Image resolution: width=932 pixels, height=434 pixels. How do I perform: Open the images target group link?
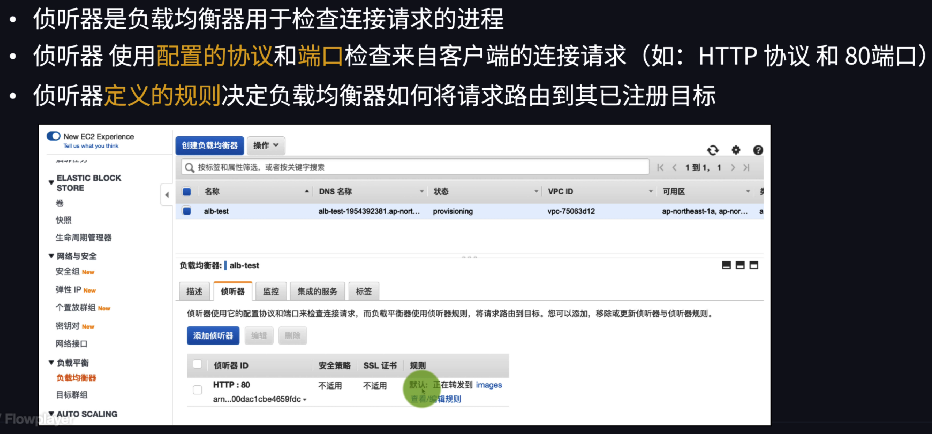point(489,385)
